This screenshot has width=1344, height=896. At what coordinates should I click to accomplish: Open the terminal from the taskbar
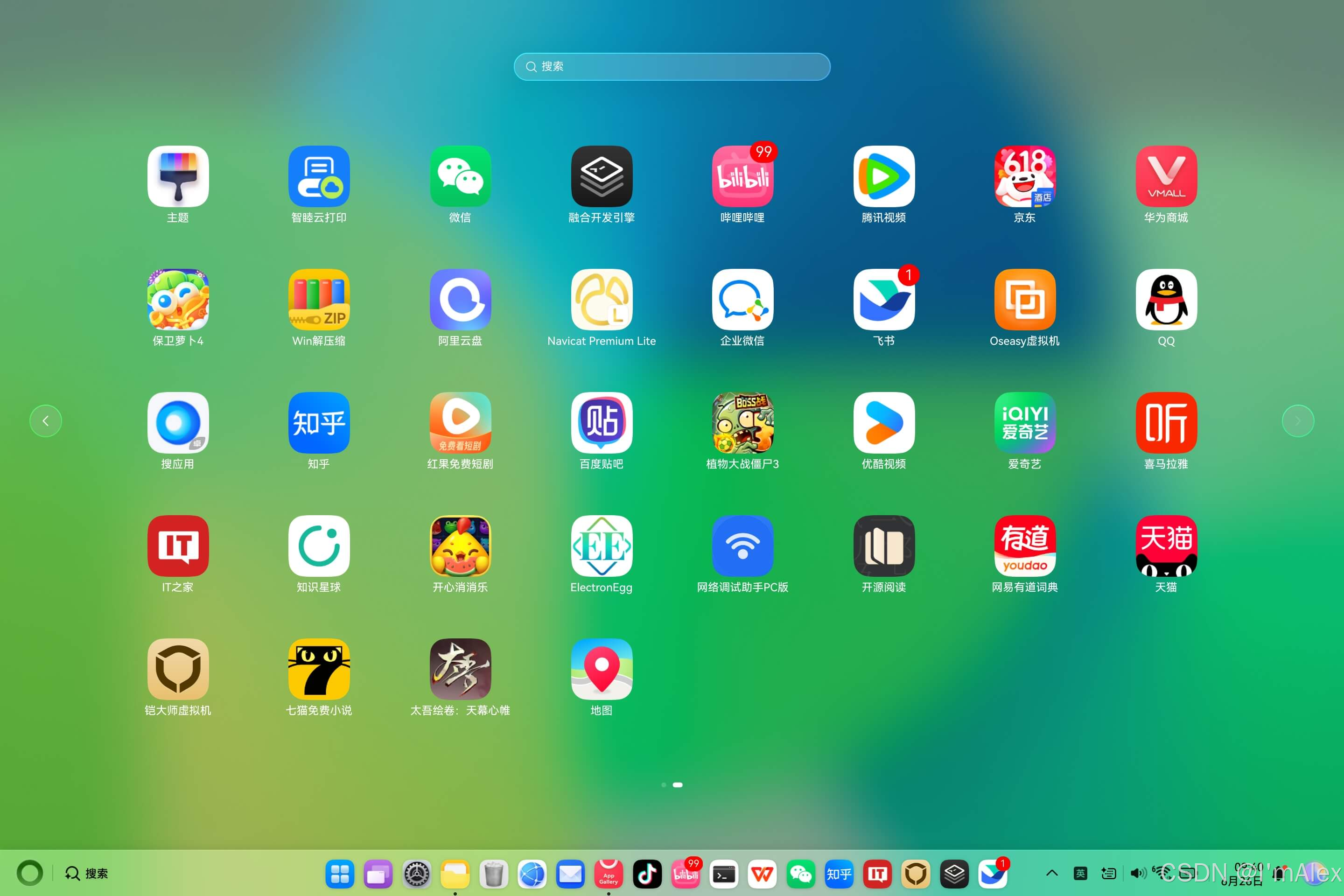pos(723,874)
